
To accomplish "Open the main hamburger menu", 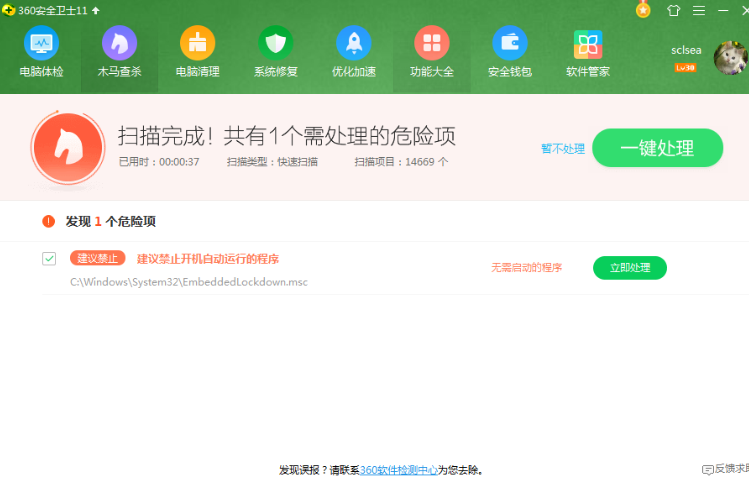I will 699,11.
